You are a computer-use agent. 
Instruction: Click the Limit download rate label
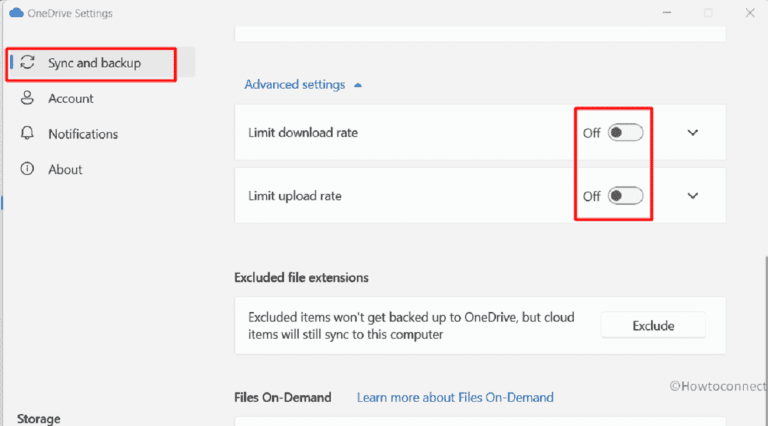[x=303, y=133]
